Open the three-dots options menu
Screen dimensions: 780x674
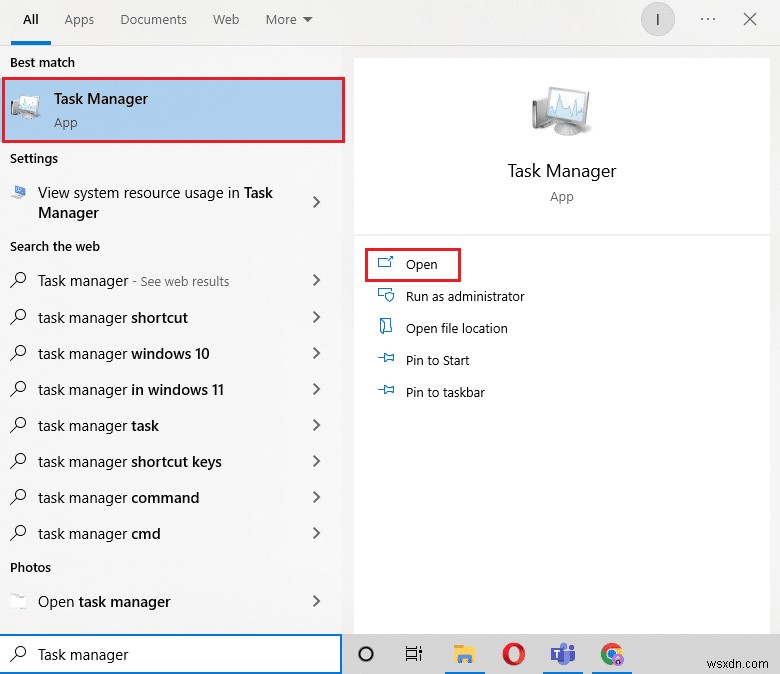(x=708, y=20)
